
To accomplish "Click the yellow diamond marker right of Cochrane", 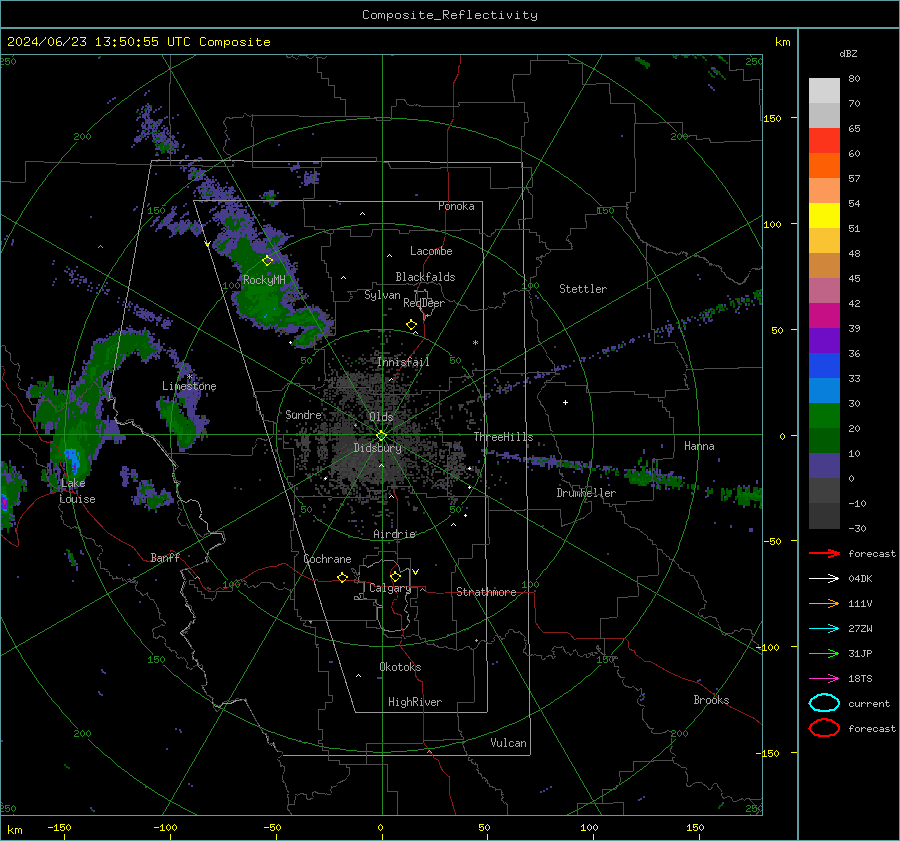I will click(x=343, y=578).
